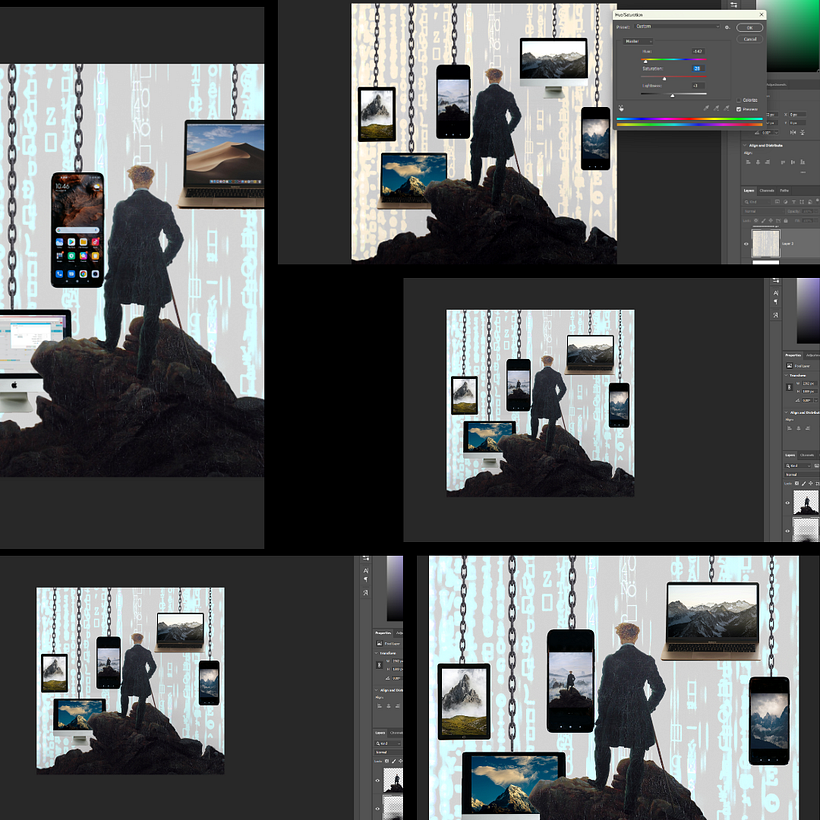820x820 pixels.
Task: Click the lock position icon in the Layer 2 window
Action: point(771,221)
